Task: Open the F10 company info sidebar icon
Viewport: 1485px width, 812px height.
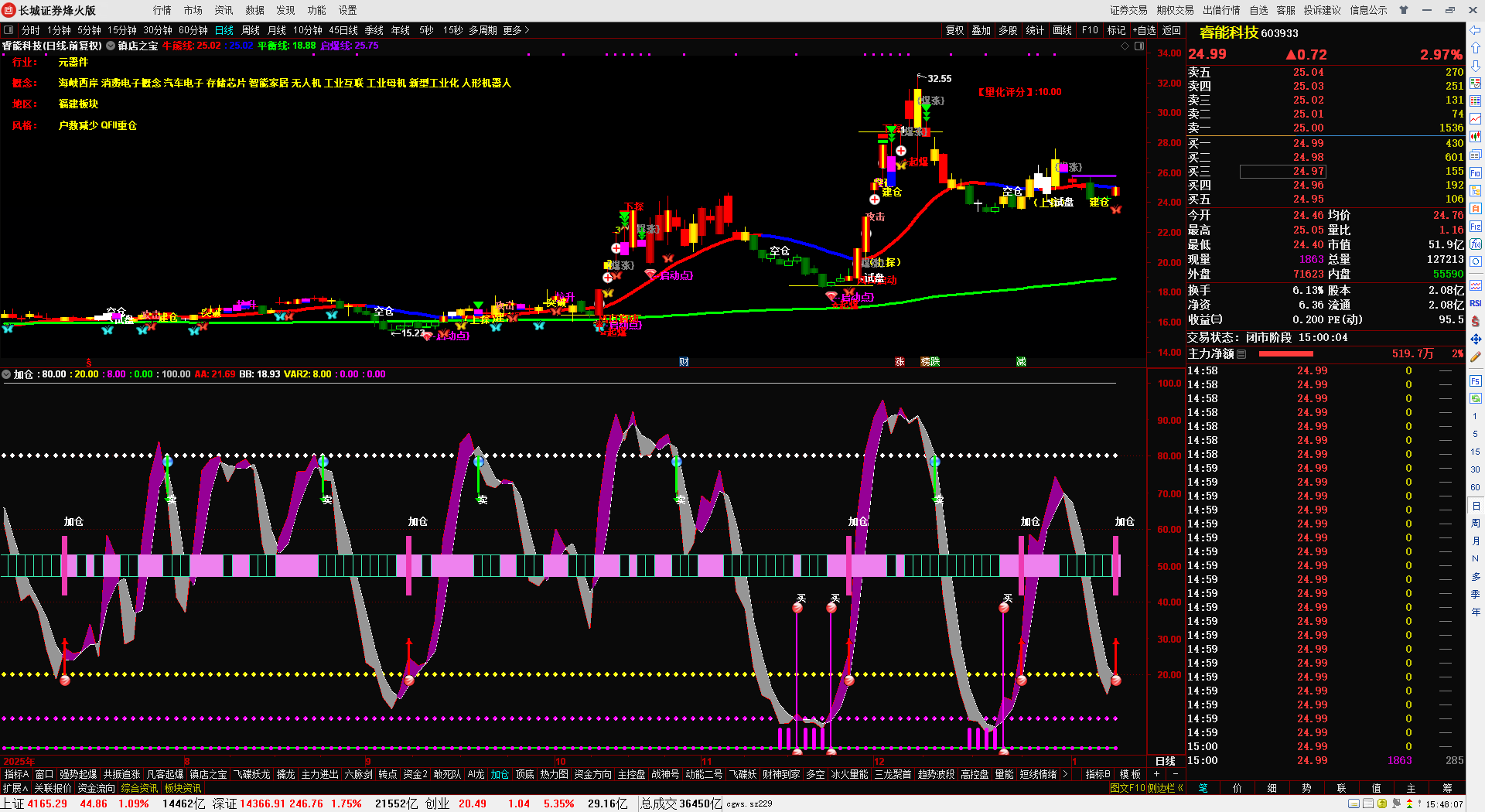Action: [1476, 173]
